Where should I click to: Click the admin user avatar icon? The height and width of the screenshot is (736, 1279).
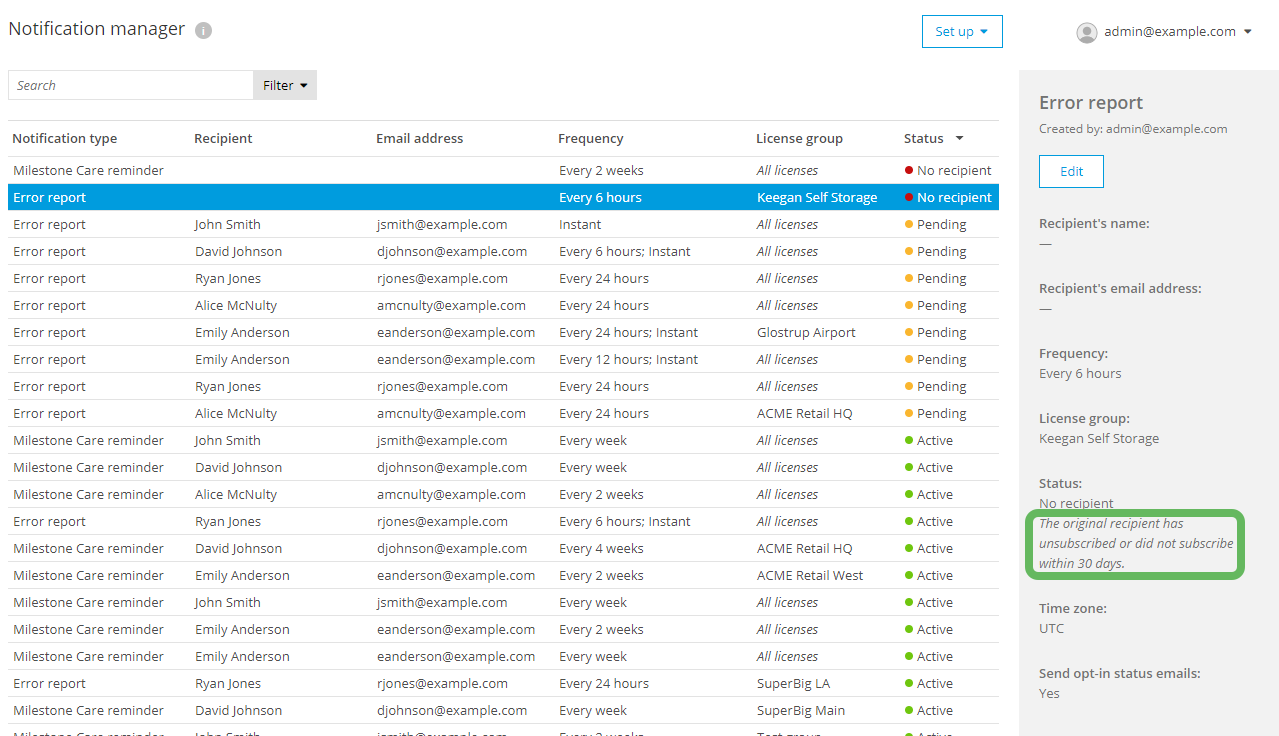(1086, 31)
